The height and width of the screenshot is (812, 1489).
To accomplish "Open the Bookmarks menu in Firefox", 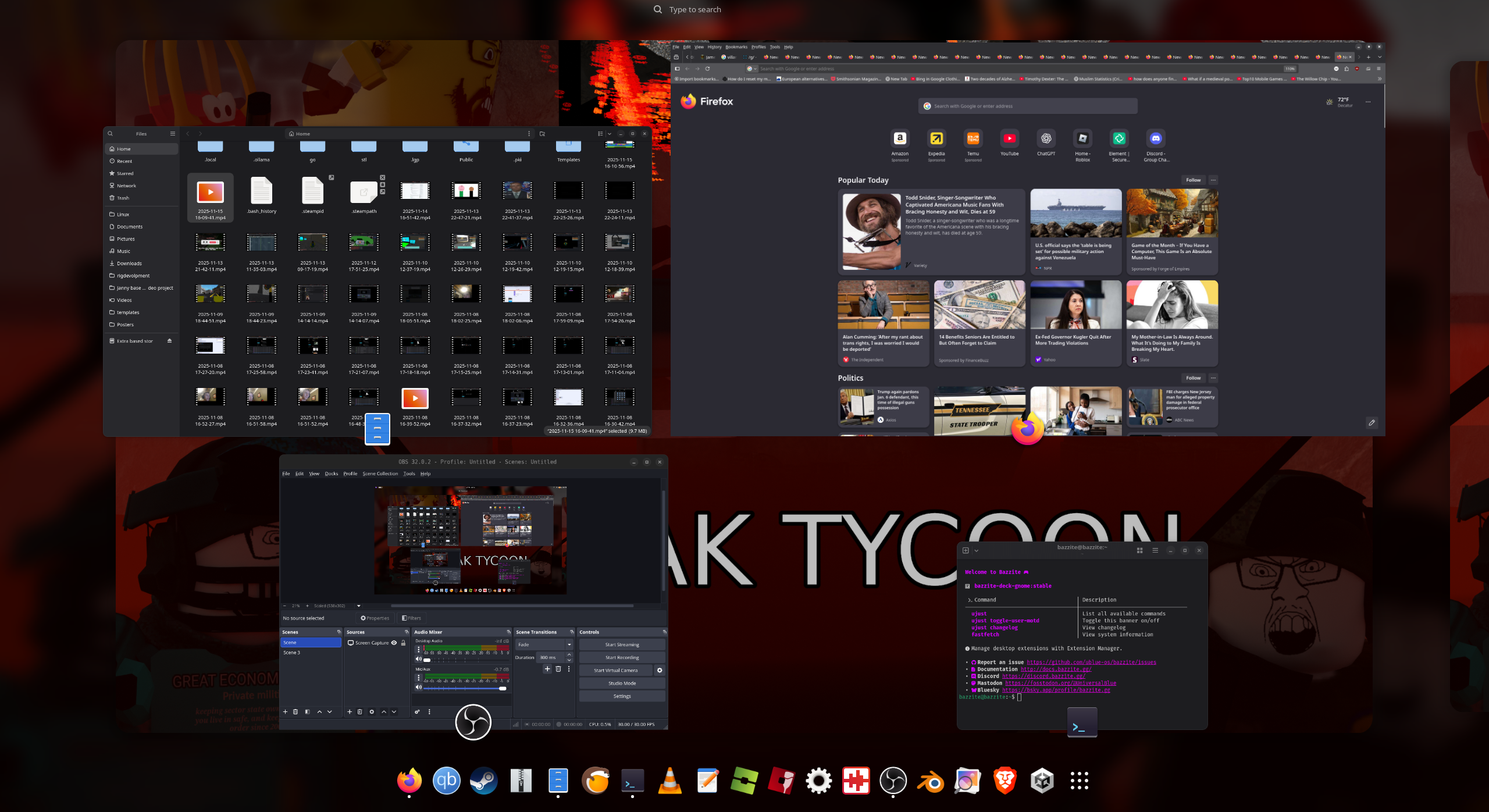I will (x=736, y=47).
